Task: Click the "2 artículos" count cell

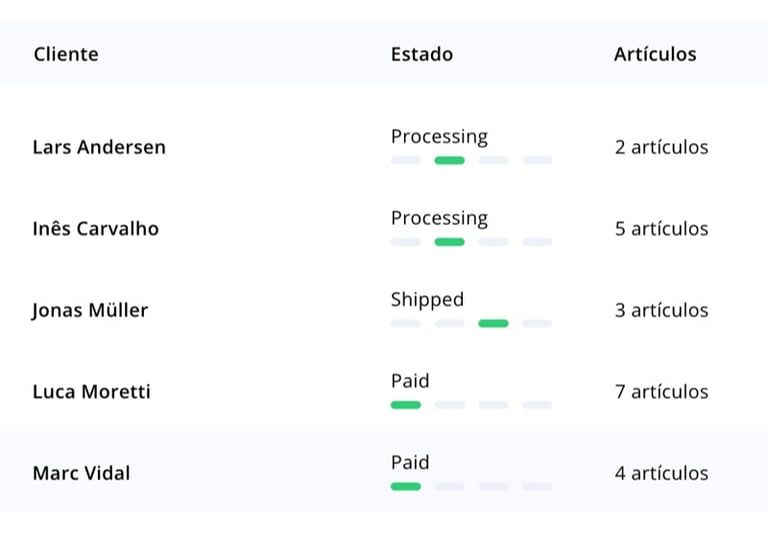Action: 661,147
